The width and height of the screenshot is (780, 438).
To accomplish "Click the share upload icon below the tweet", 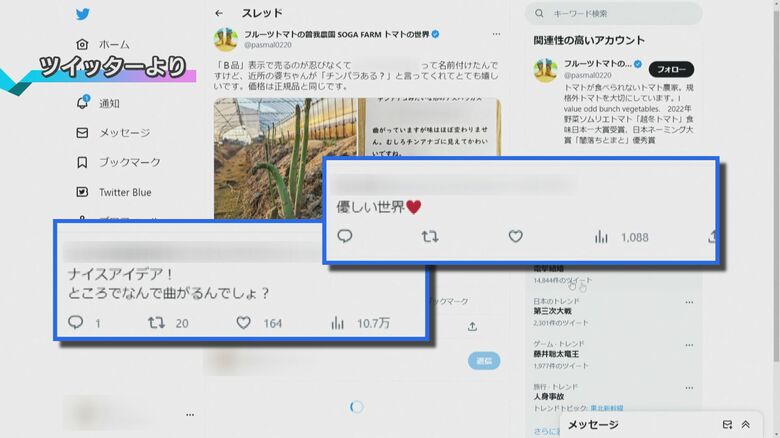I will pyautogui.click(x=472, y=327).
